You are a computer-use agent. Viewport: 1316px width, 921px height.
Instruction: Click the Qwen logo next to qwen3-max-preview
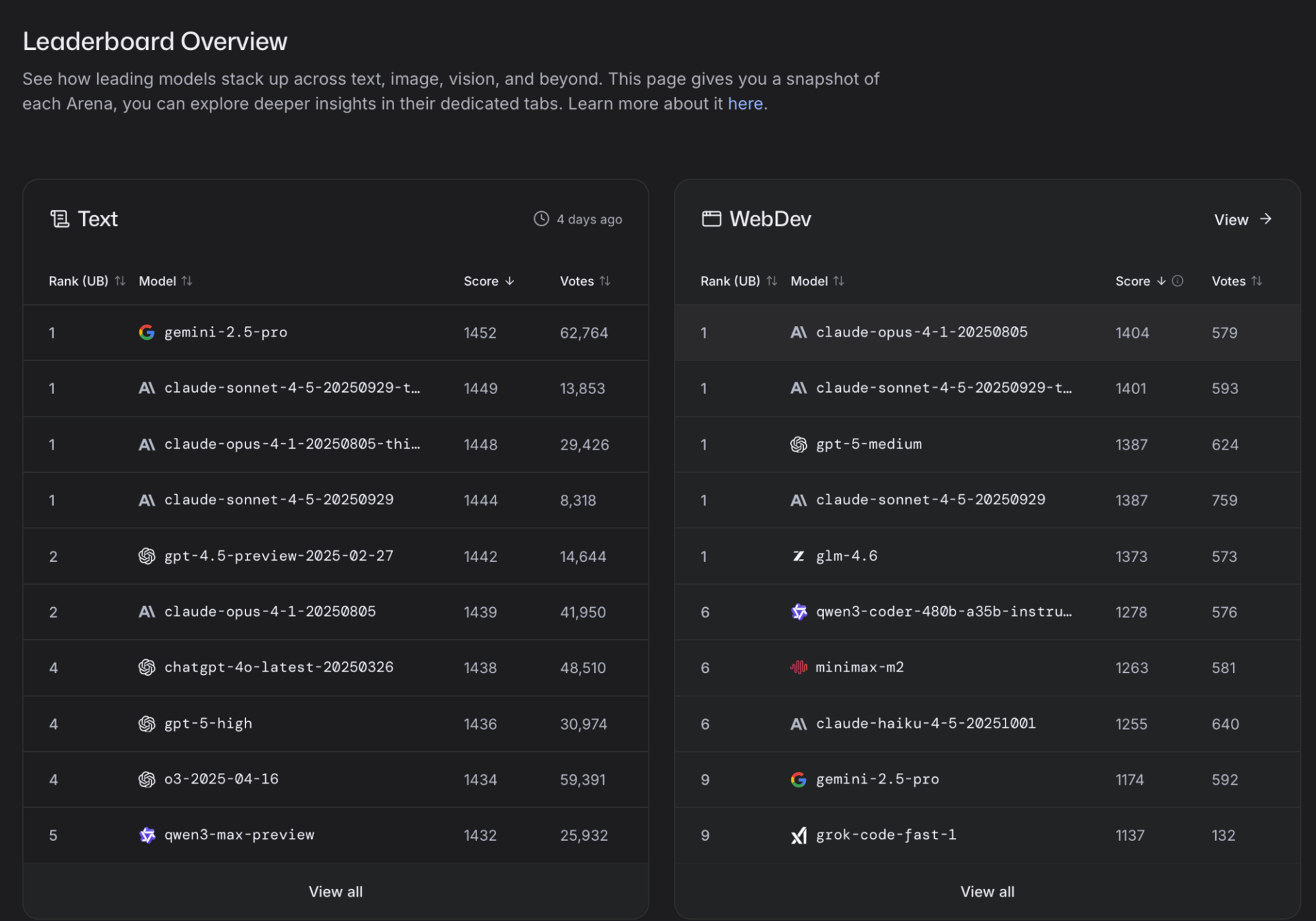tap(147, 835)
